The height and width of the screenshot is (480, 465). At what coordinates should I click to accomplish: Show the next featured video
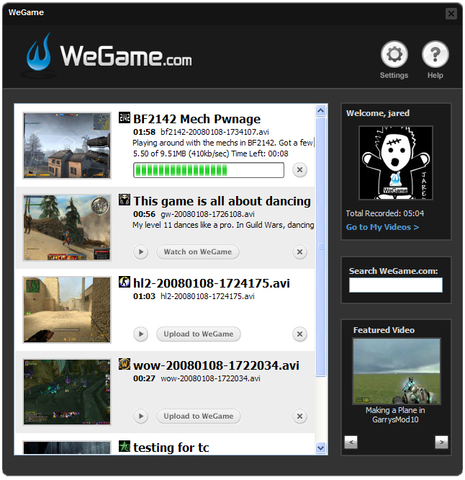click(441, 442)
